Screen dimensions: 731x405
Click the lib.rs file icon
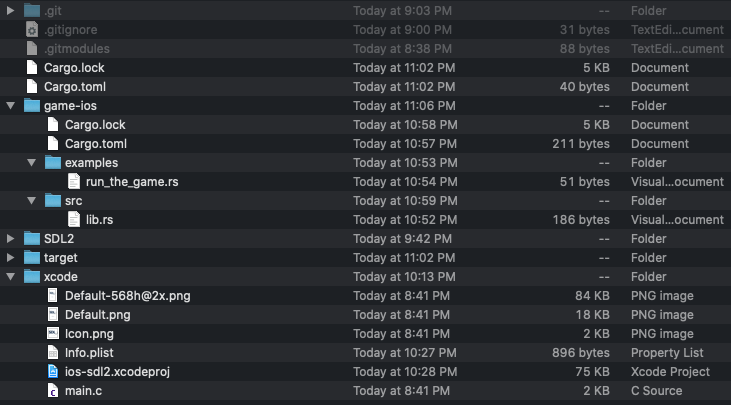74,220
